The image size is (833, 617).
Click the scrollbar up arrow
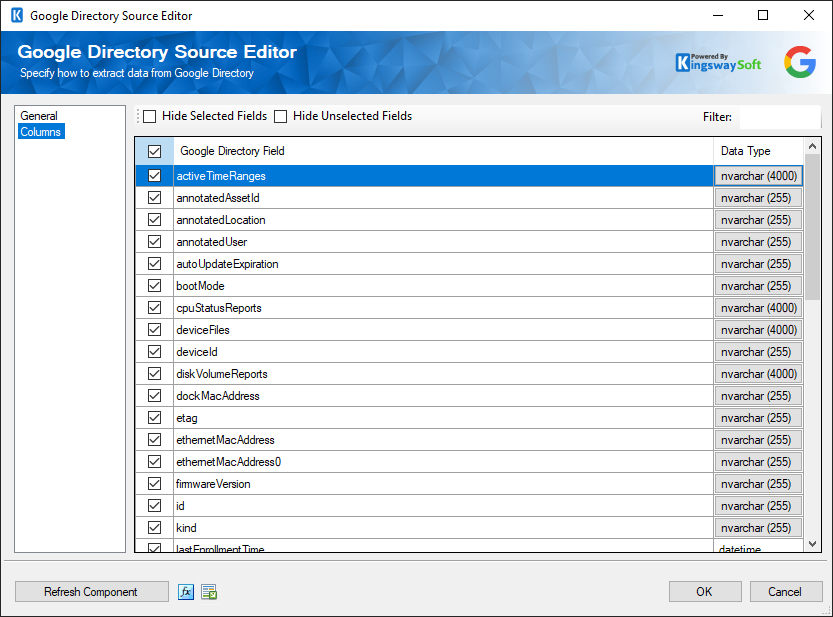coord(812,146)
